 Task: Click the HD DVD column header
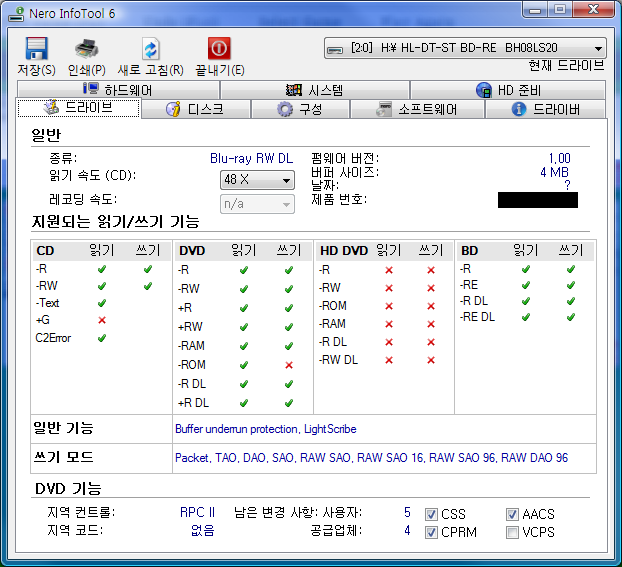pos(344,251)
